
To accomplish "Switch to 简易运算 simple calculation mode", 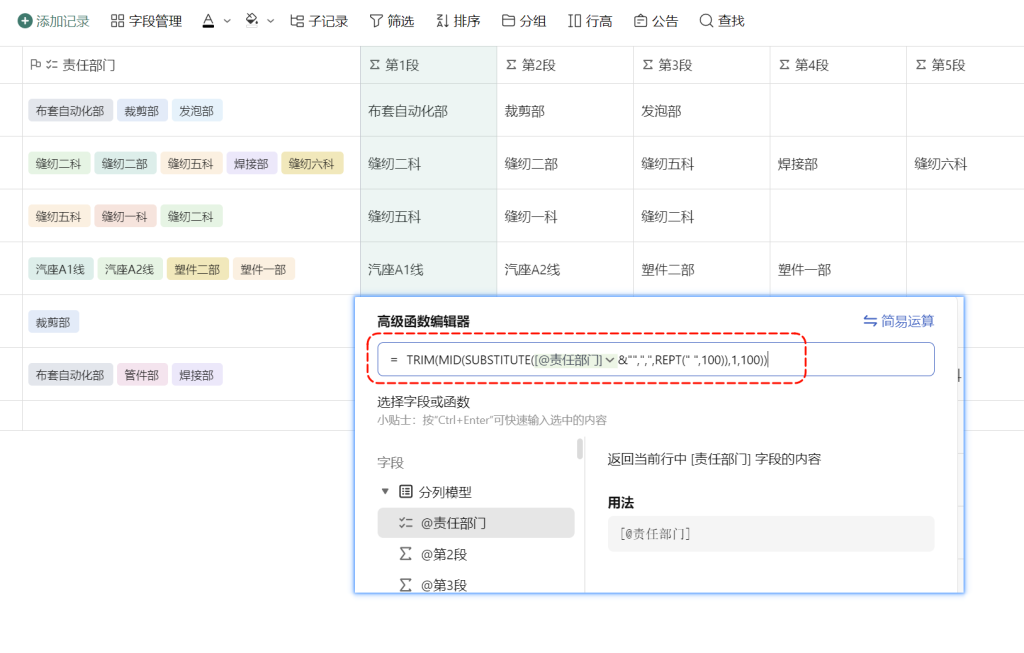I will point(899,321).
